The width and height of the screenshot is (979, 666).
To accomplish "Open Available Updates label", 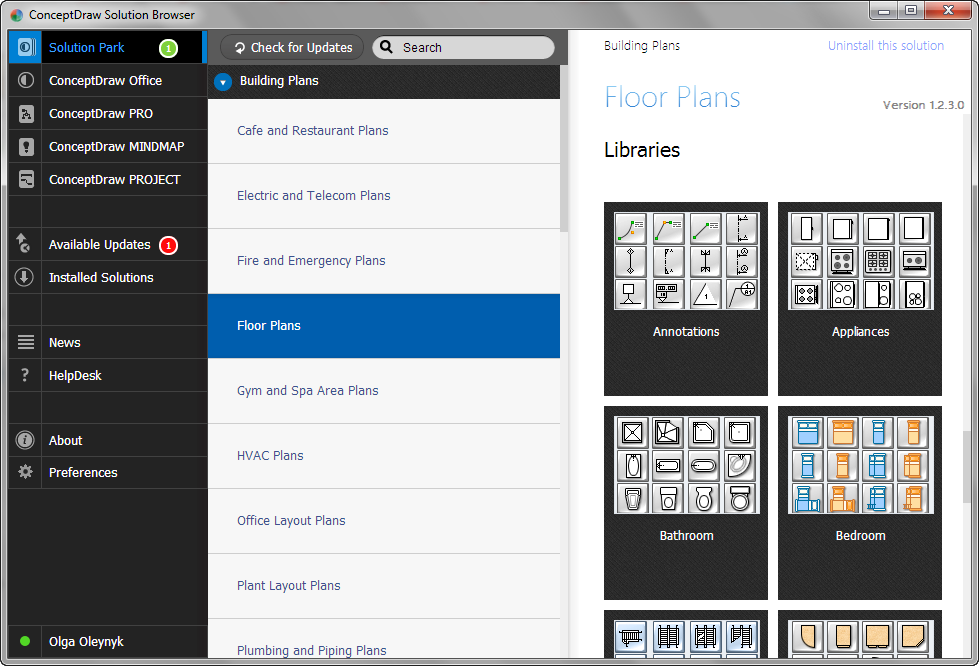I will [x=99, y=245].
